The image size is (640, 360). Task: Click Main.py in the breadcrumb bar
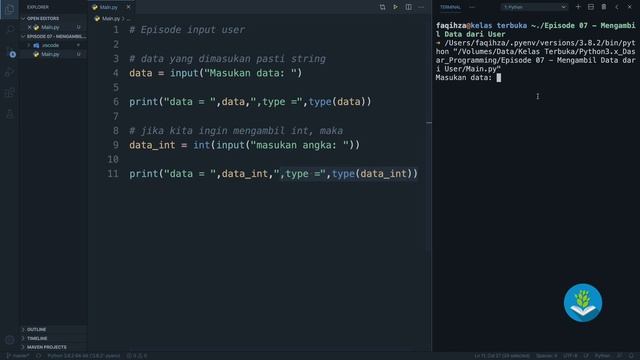pyautogui.click(x=111, y=18)
